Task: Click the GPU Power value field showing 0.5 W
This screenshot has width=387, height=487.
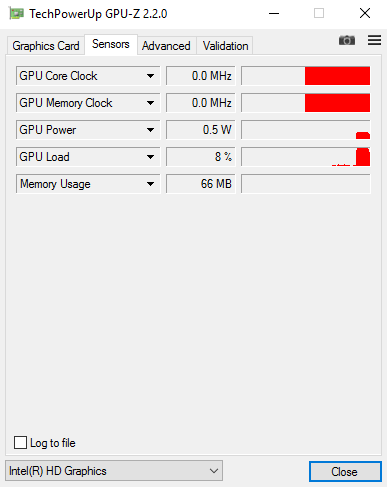Action: pyautogui.click(x=201, y=130)
